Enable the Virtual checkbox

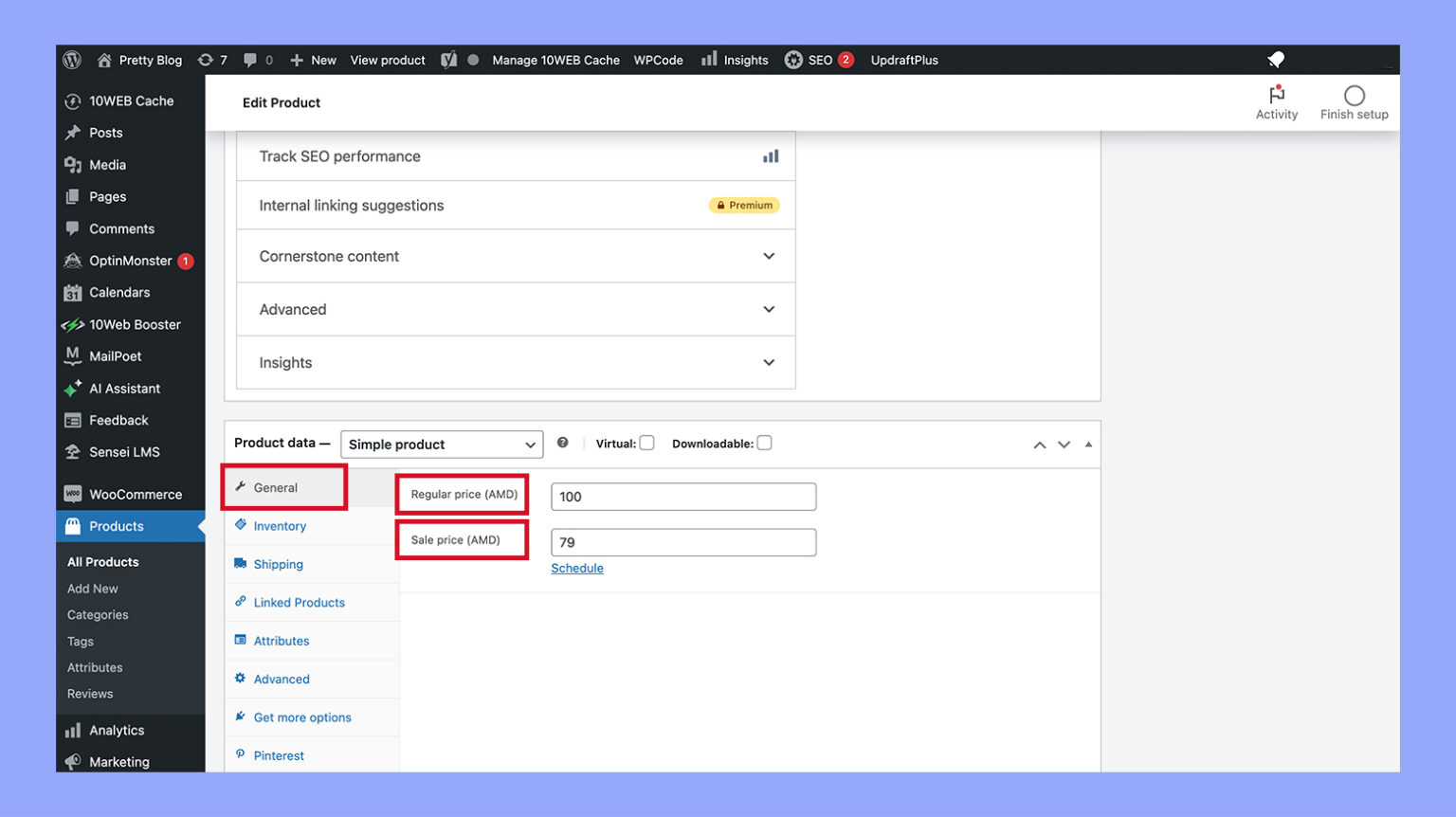click(x=646, y=443)
